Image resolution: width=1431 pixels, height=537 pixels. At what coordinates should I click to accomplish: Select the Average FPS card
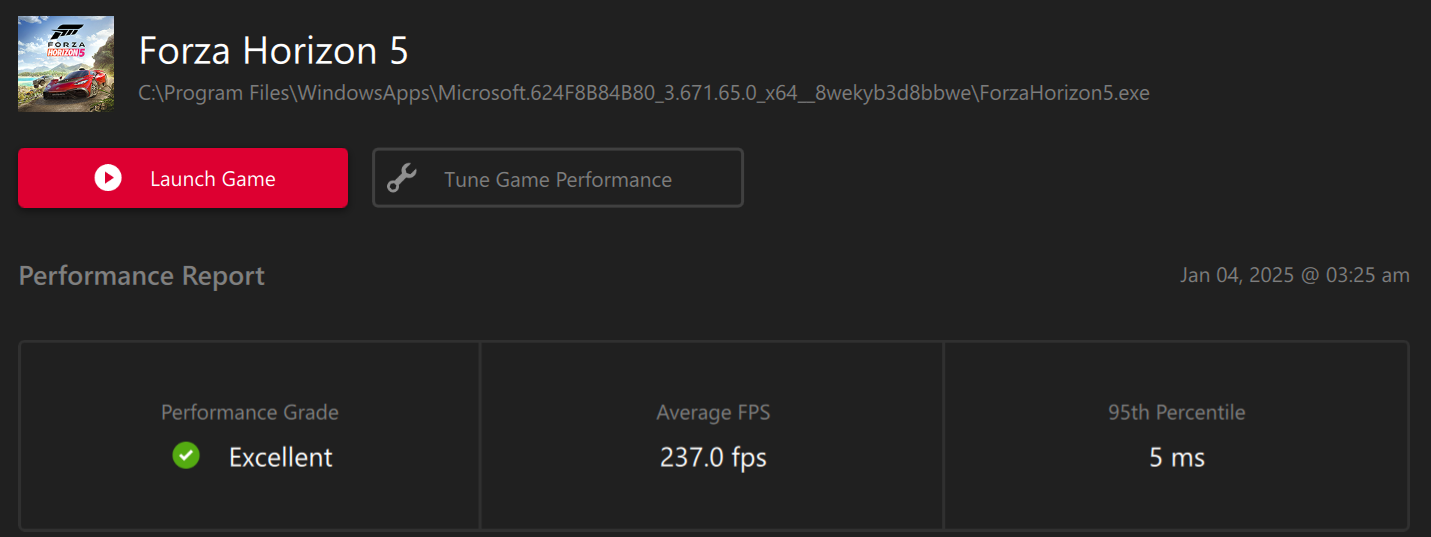coord(712,435)
